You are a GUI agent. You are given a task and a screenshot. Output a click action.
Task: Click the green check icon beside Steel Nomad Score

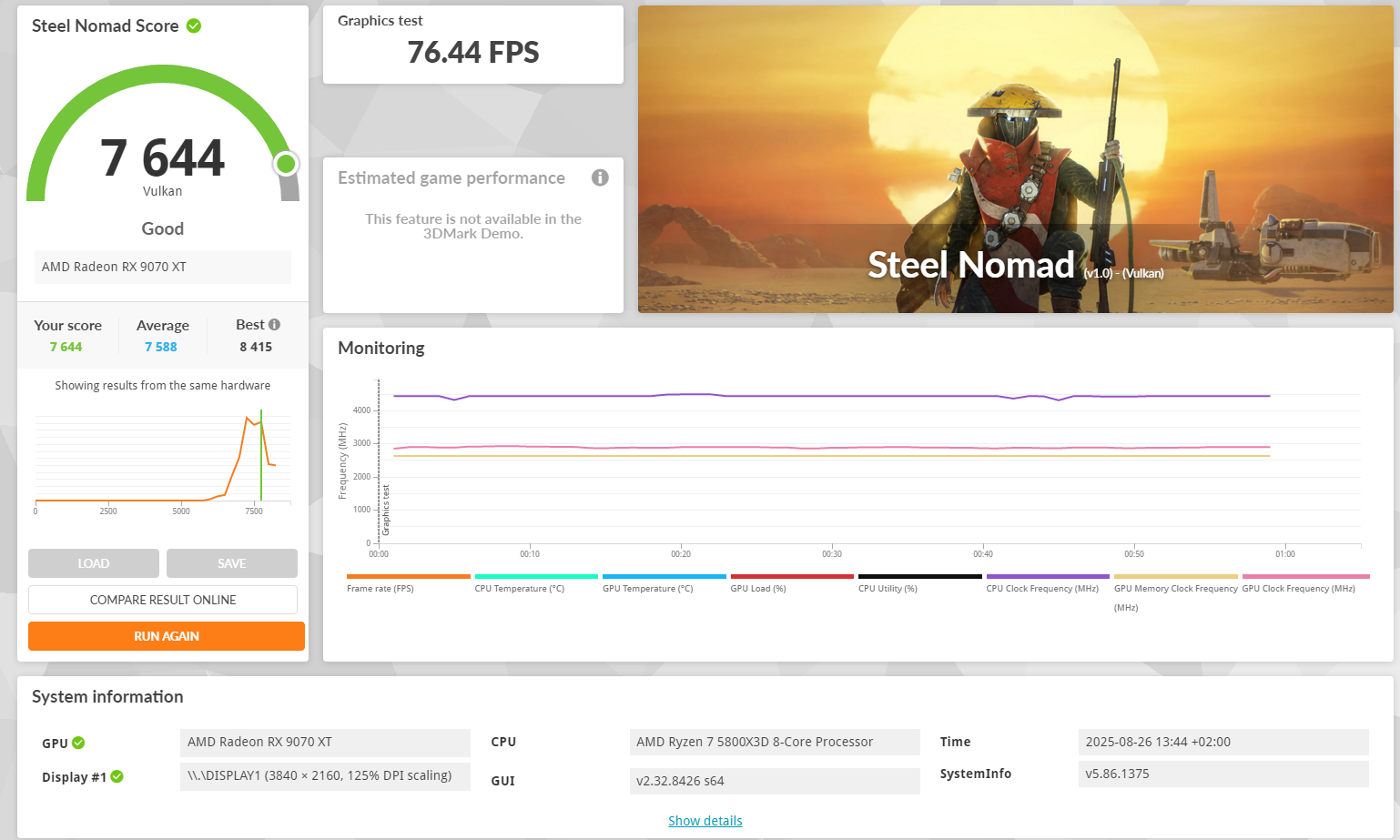[194, 25]
